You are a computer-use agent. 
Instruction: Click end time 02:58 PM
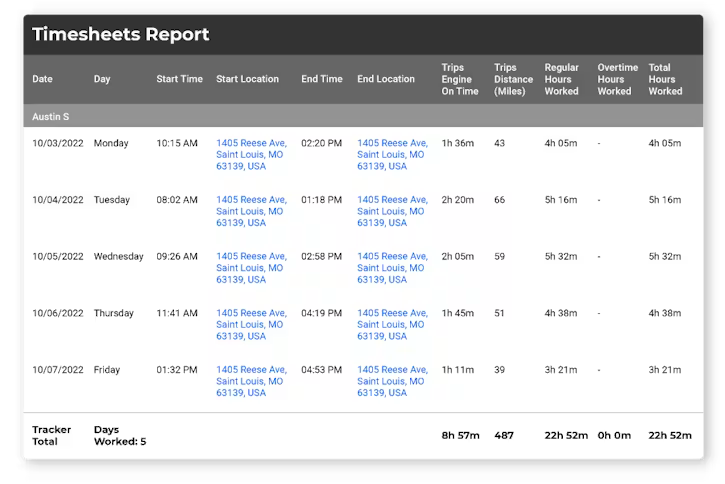(x=321, y=257)
